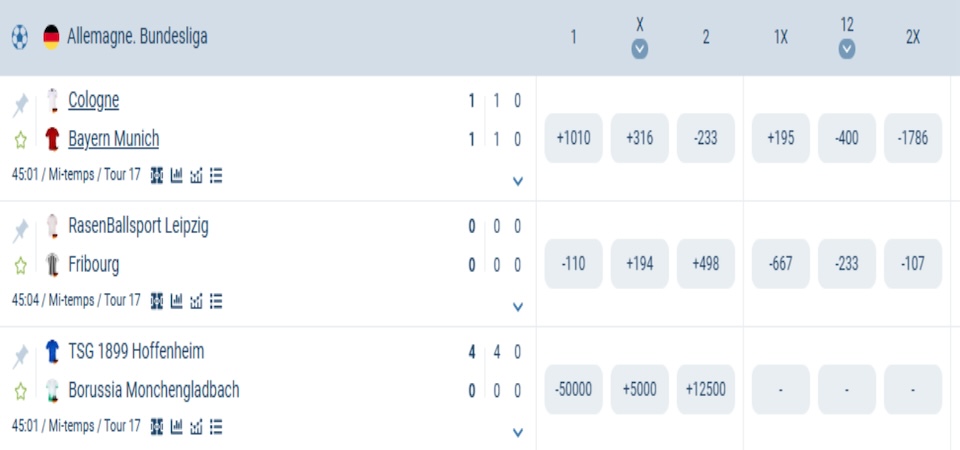Screen dimensions: 960x450
Task: Open bar chart statistics for Leipzig match
Action: click(177, 300)
